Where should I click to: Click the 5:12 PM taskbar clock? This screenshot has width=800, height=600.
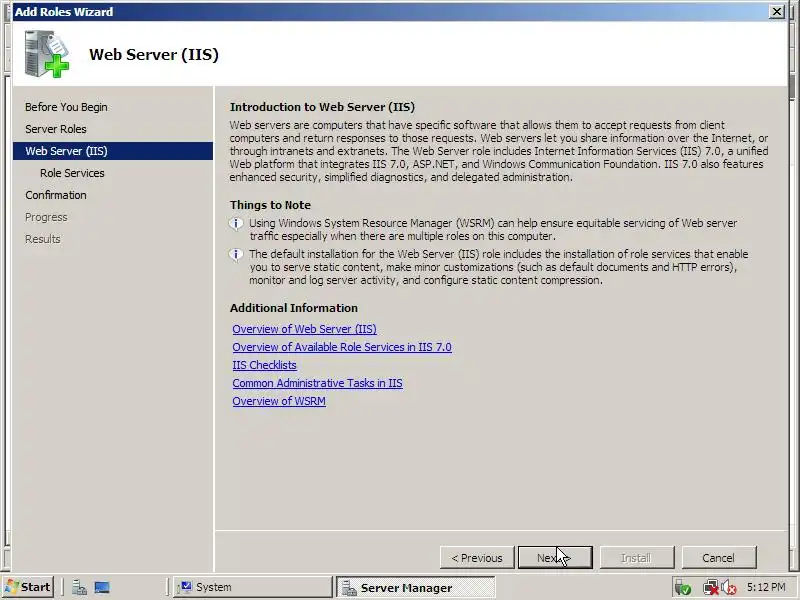pyautogui.click(x=766, y=587)
